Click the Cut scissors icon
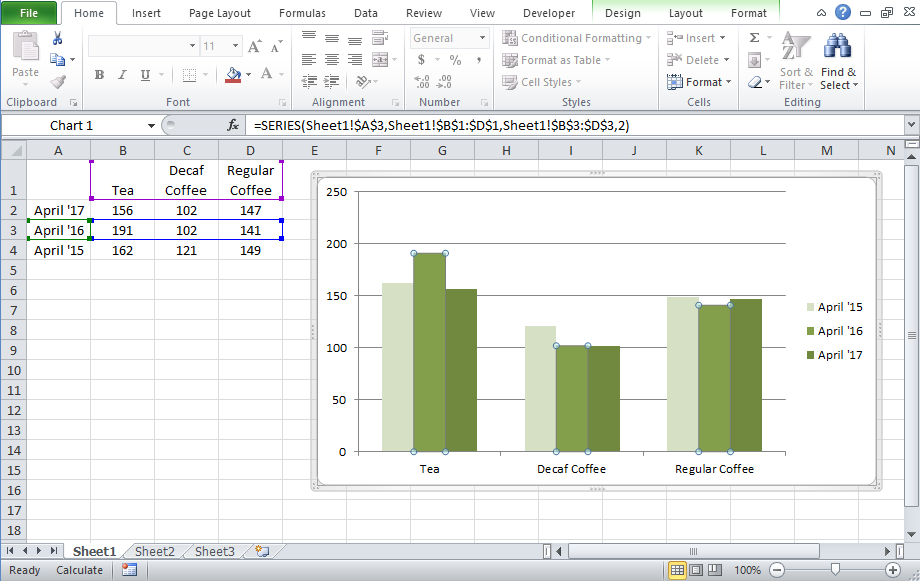This screenshot has width=920, height=581. [58, 39]
